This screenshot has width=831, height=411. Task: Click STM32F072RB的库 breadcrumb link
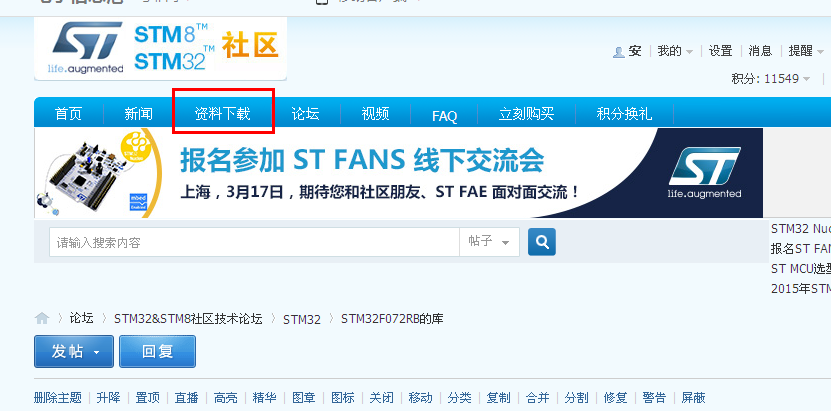click(392, 319)
